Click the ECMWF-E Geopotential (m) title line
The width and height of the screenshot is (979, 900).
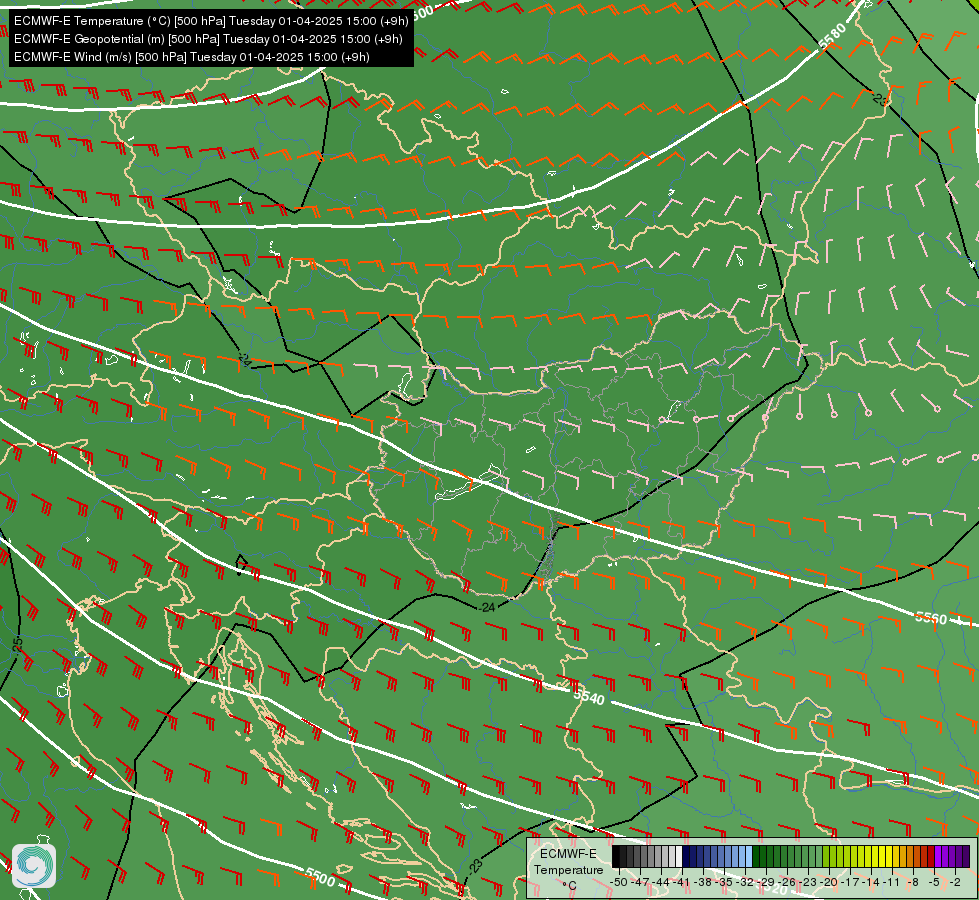(208, 39)
